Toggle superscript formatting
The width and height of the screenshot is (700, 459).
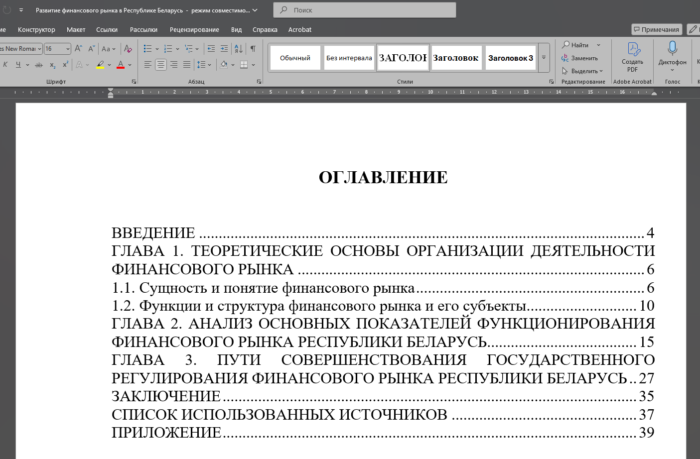tap(65, 65)
